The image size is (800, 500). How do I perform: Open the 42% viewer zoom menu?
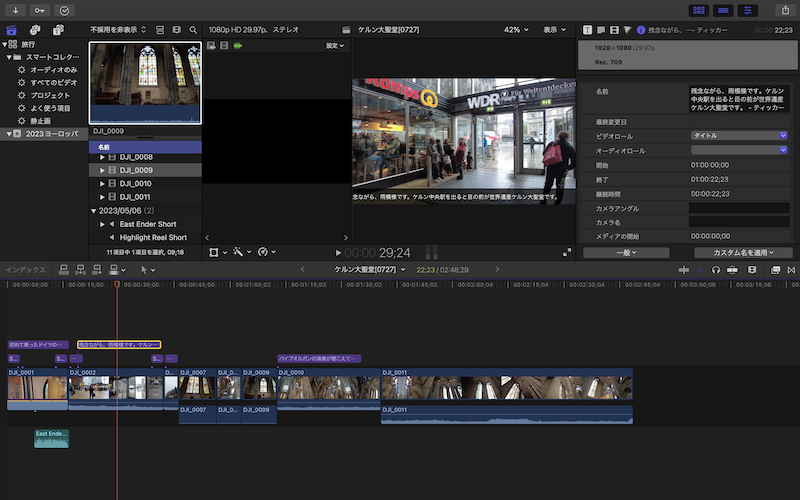[516, 30]
